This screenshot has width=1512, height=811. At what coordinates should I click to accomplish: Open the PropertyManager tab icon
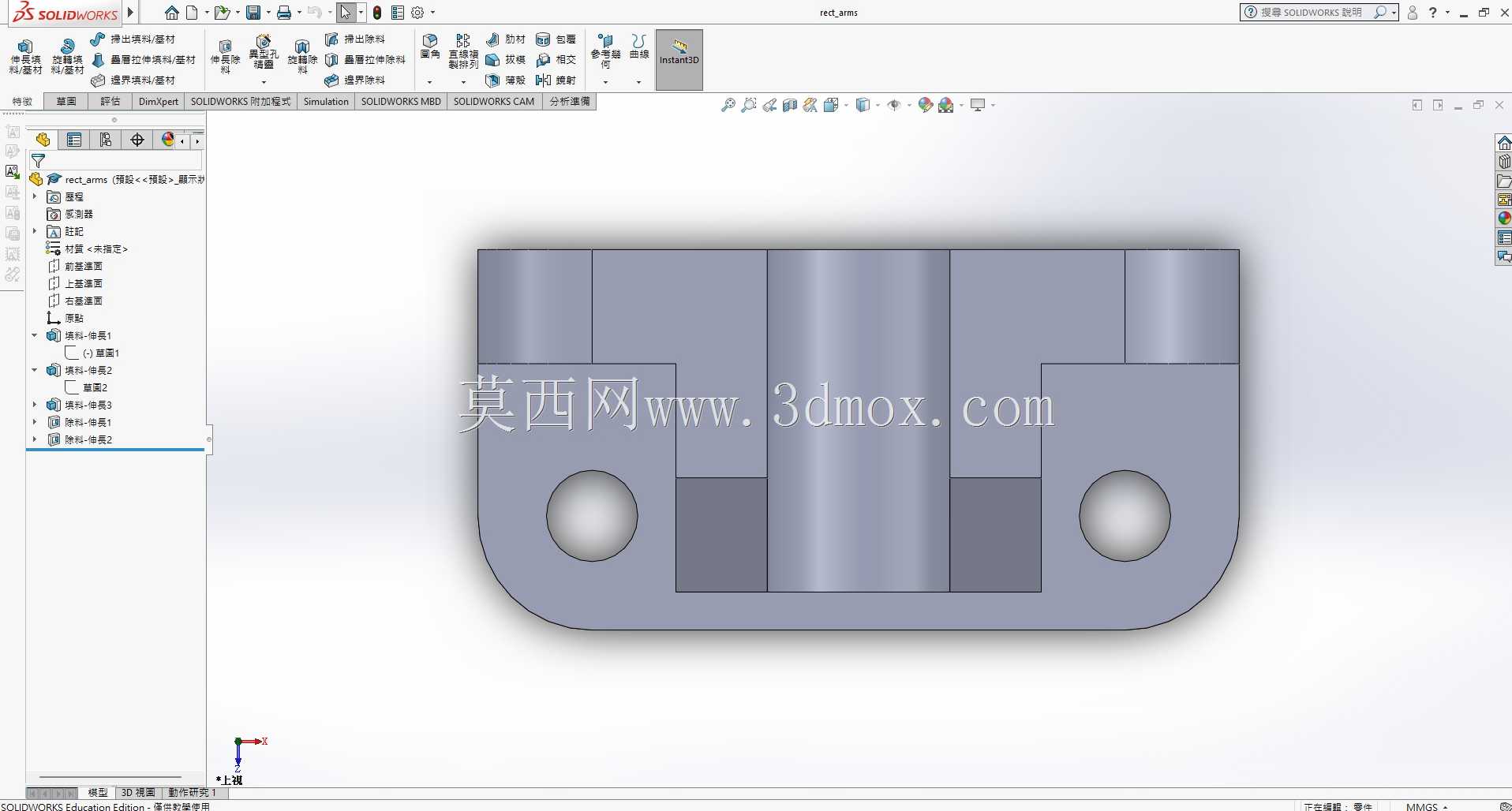(x=74, y=140)
